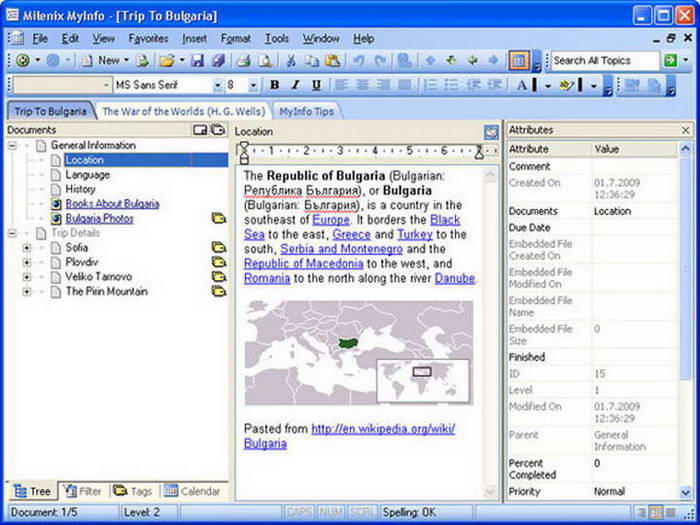Open the Favorites menu

click(148, 39)
